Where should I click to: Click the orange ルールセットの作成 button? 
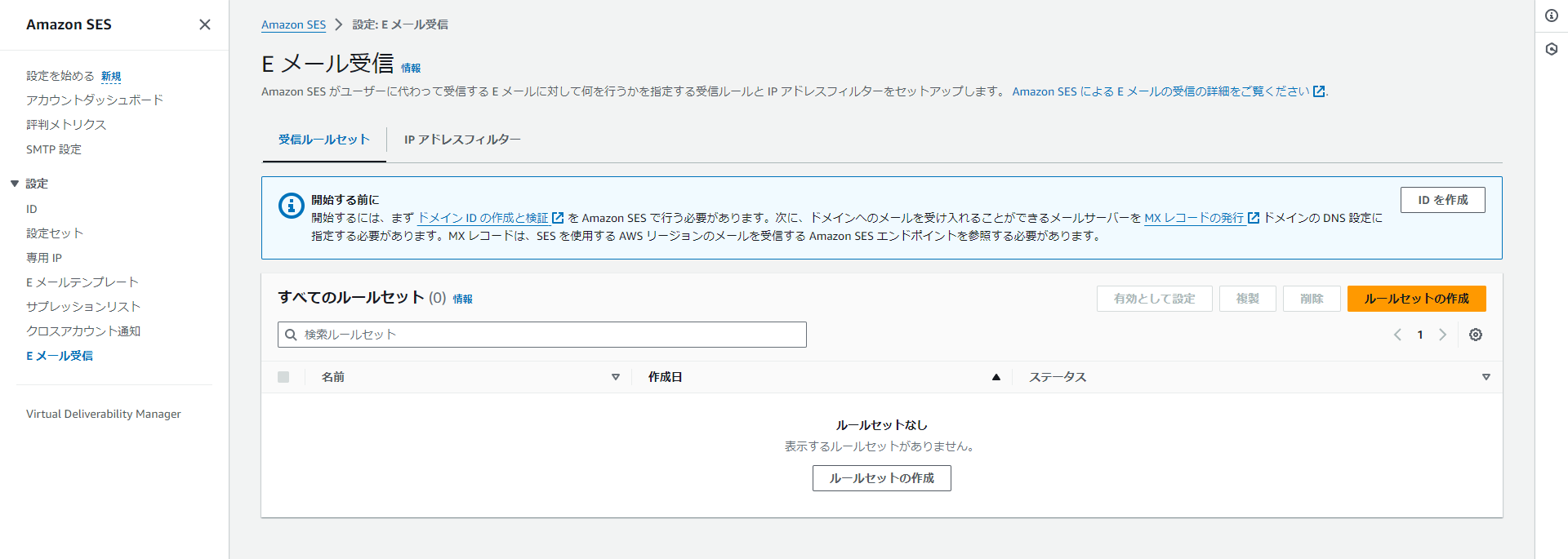pos(1417,299)
